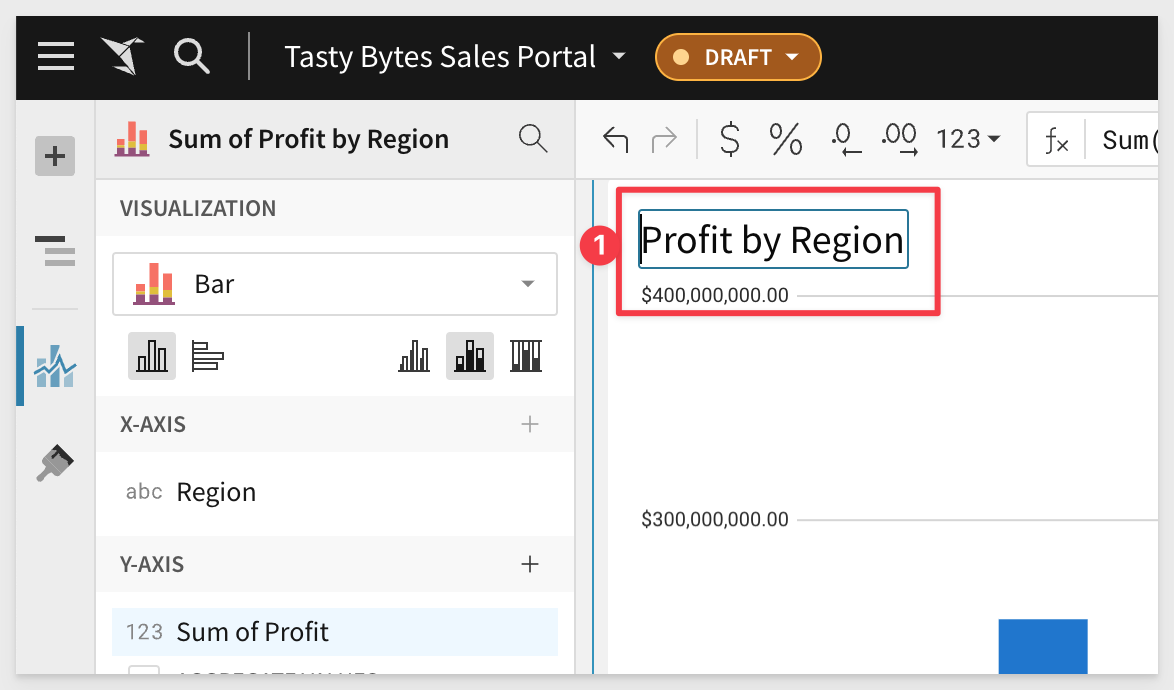
Task: Open the hamburger main menu
Action: point(56,56)
